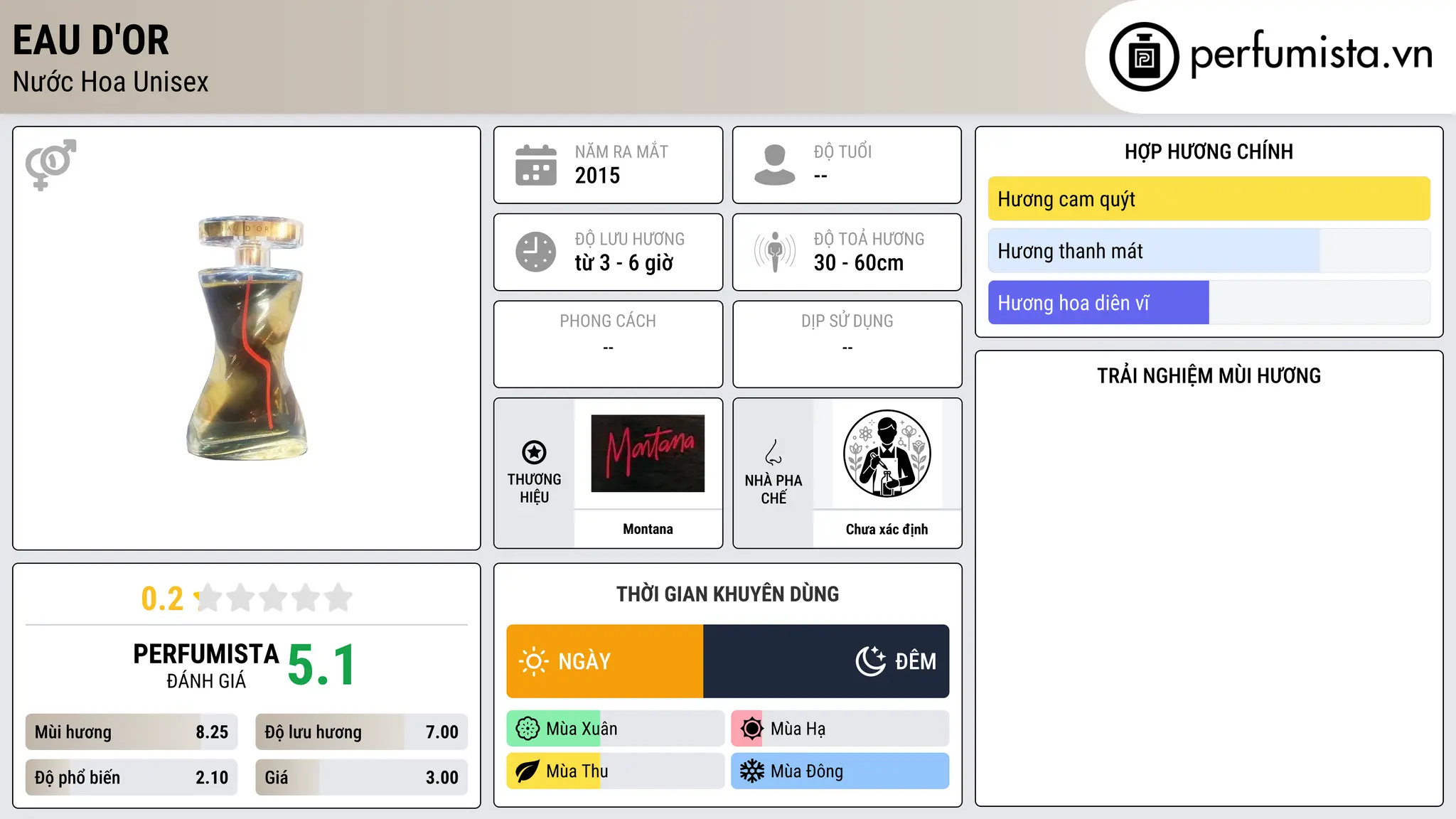The height and width of the screenshot is (819, 1456).
Task: Click the snowflake icon for Mùa Đông
Action: pos(751,771)
